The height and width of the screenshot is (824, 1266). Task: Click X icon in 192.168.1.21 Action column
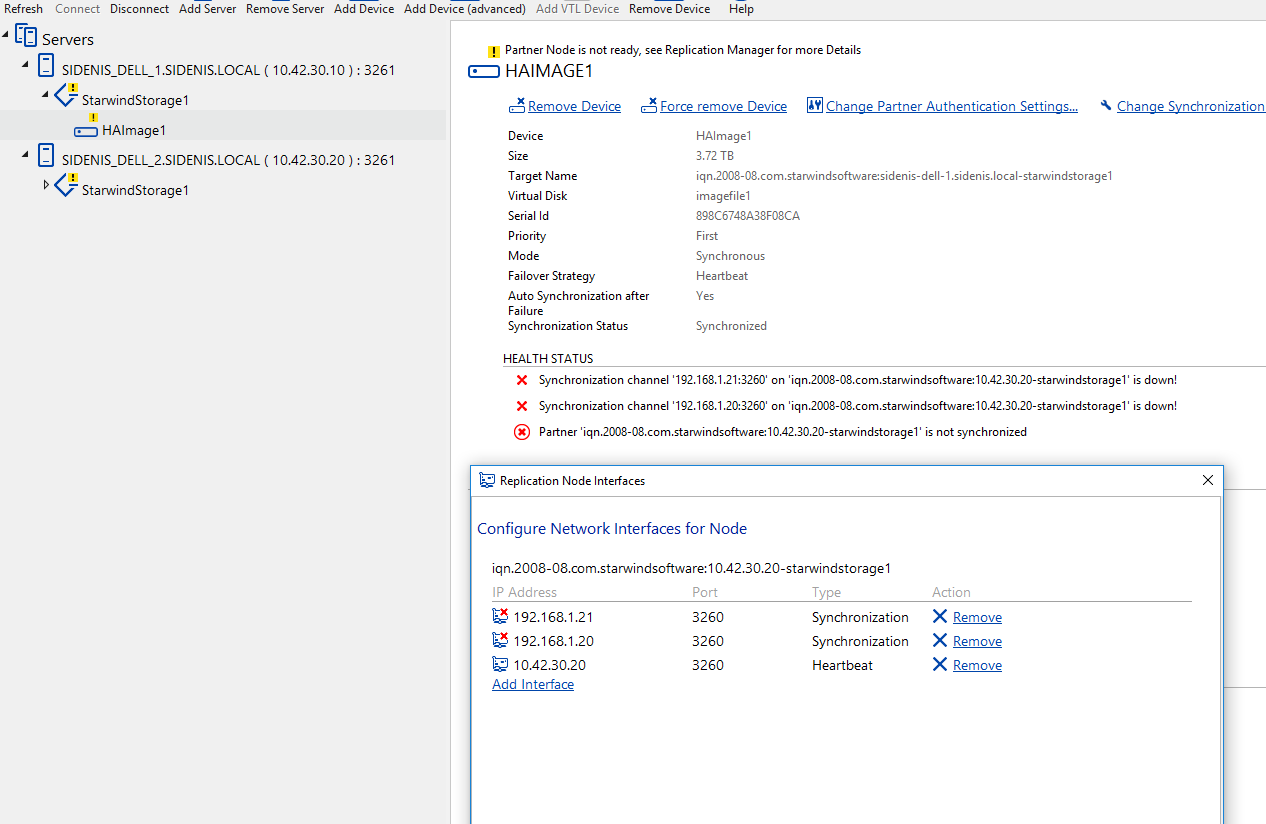pyautogui.click(x=940, y=616)
